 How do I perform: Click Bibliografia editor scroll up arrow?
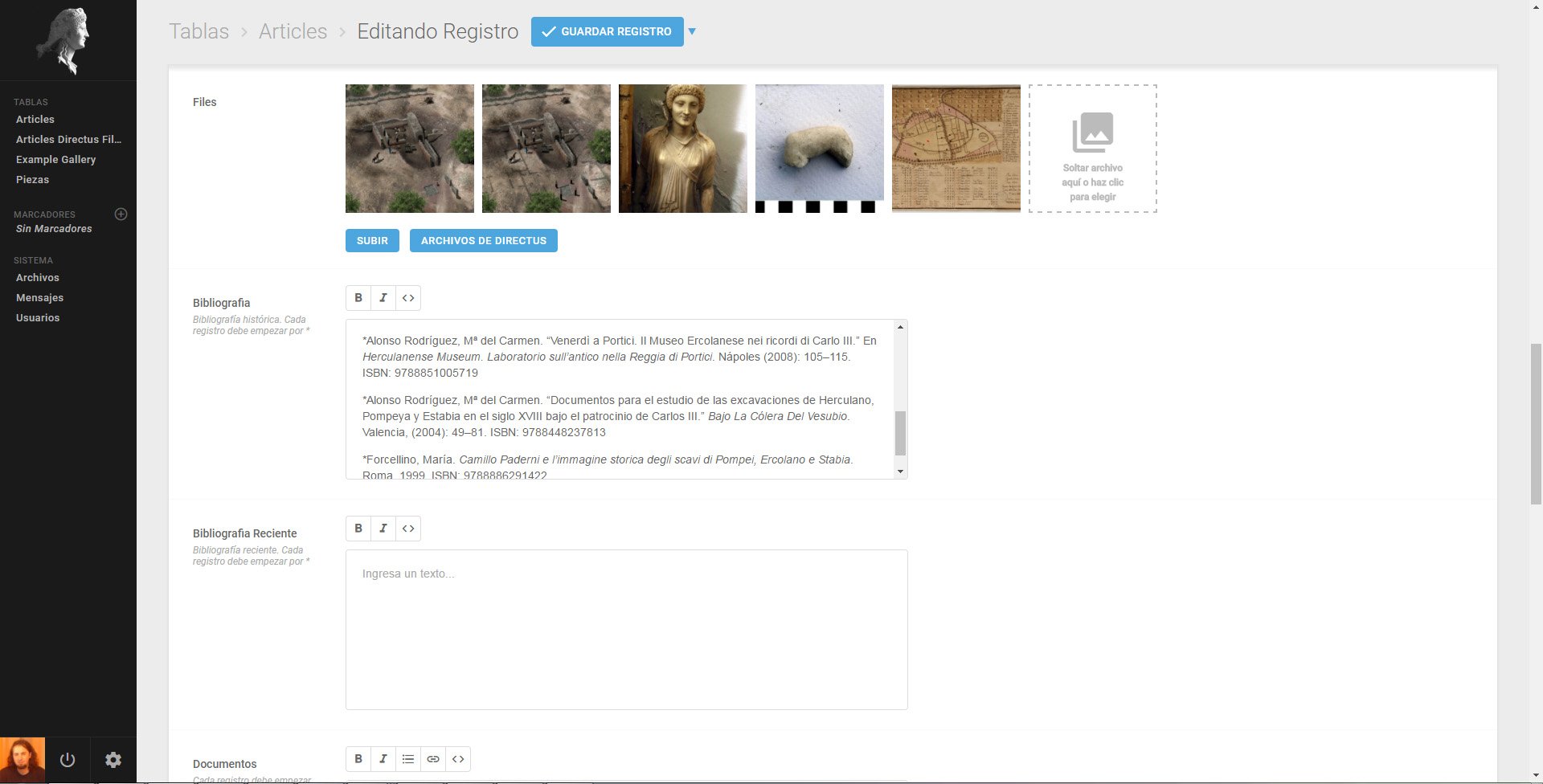pos(900,327)
